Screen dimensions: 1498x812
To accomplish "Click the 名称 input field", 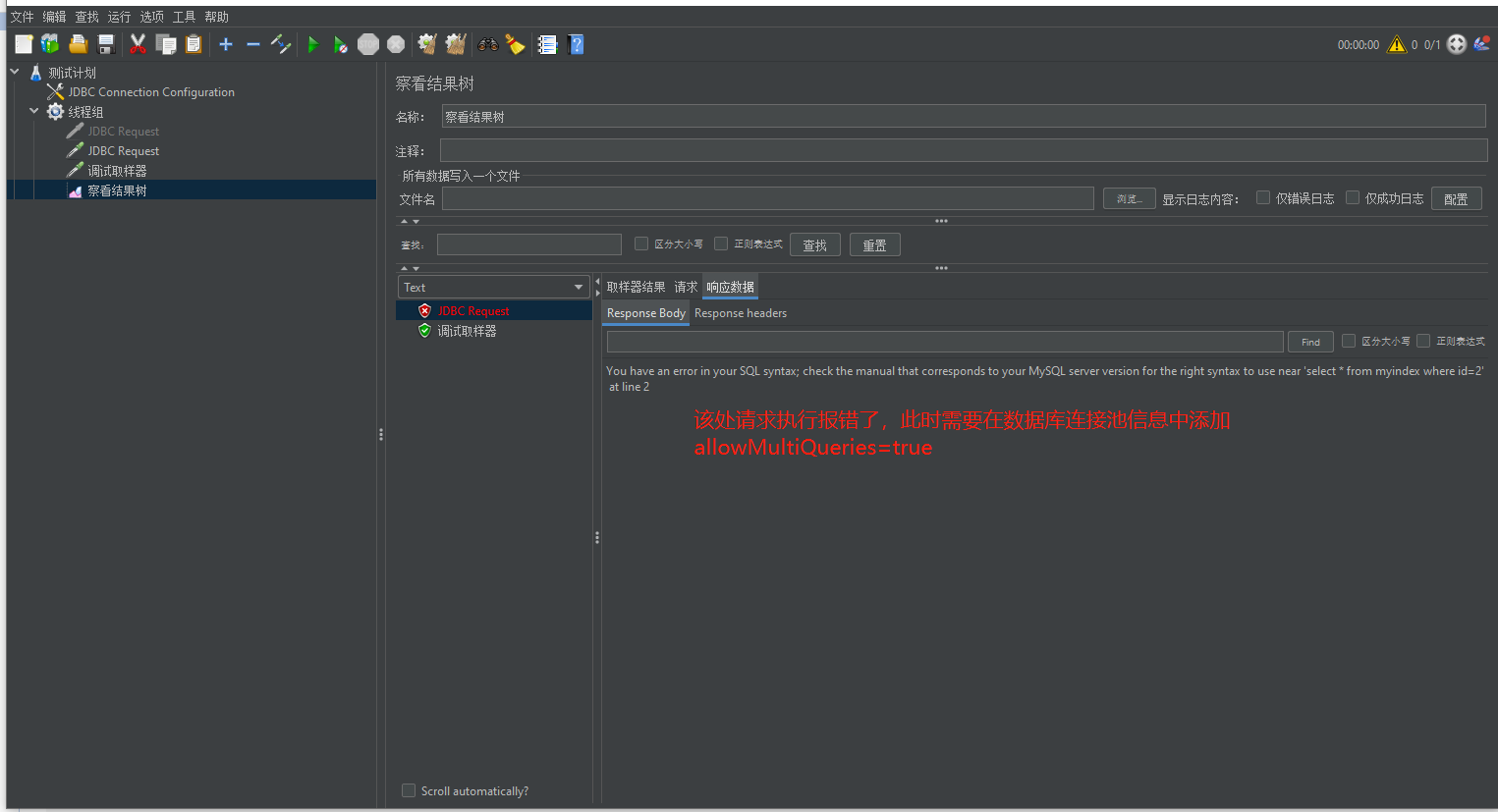I will pos(964,116).
